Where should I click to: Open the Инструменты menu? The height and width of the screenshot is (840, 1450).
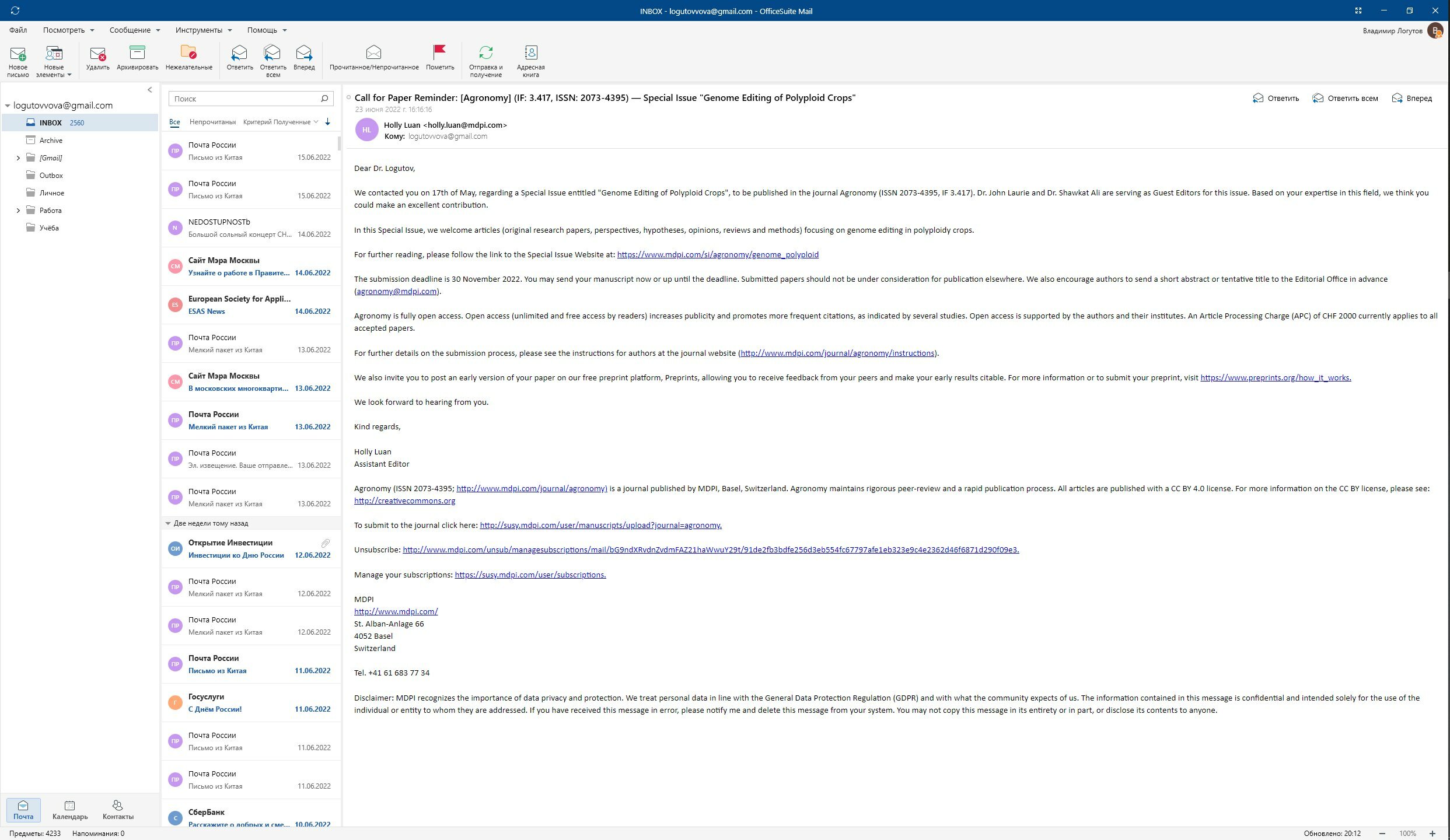203,30
